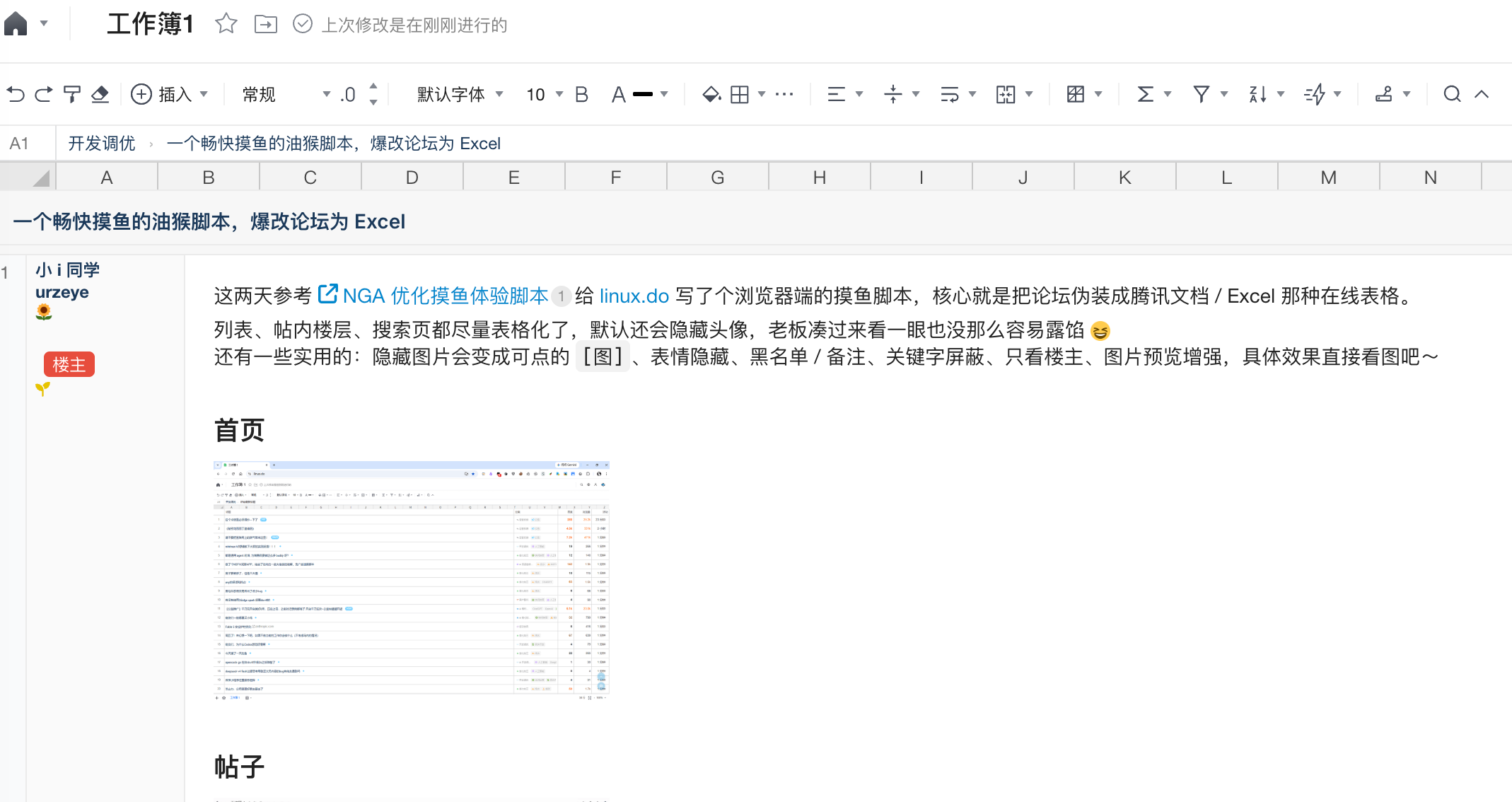The width and height of the screenshot is (1512, 802).
Task: Click the lightning quick-tools icon
Action: [x=1315, y=94]
